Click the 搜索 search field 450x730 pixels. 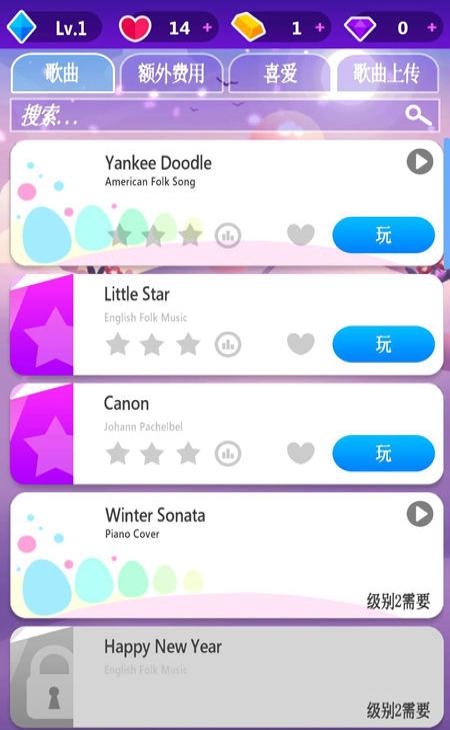225,115
